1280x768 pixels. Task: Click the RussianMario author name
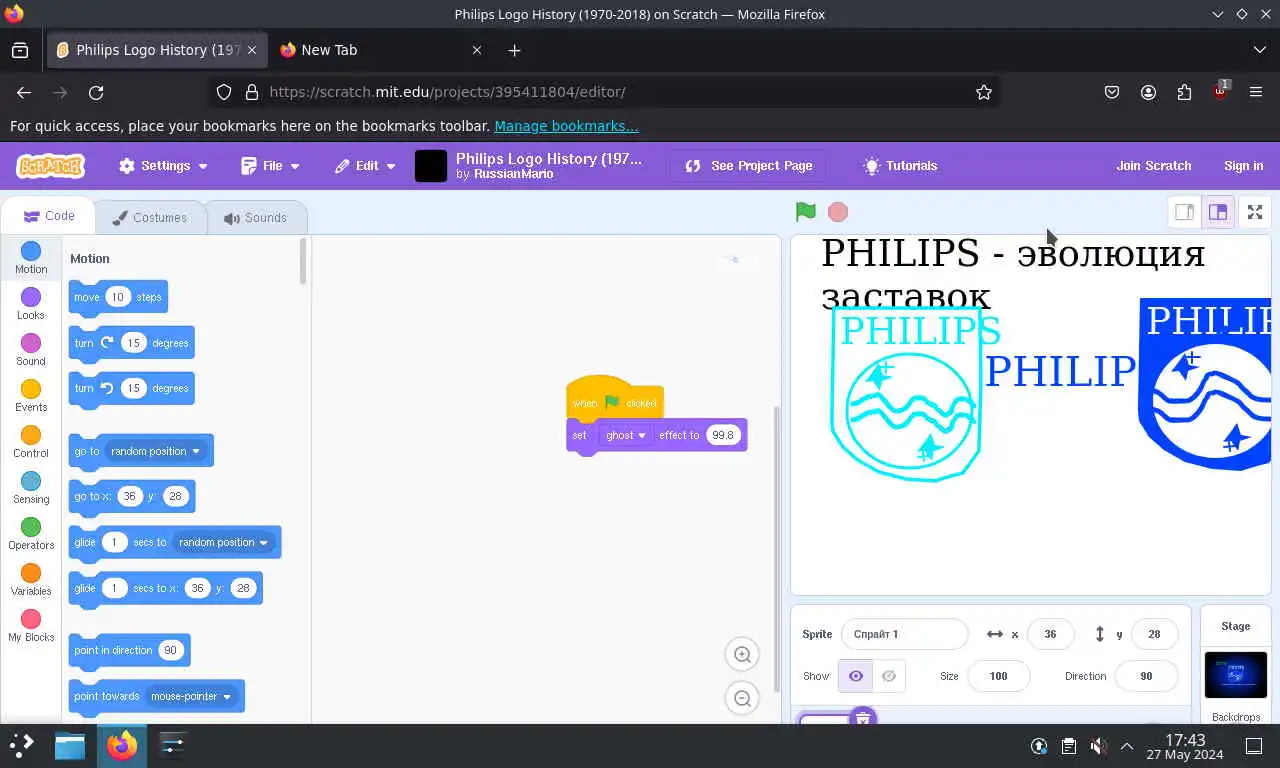514,174
